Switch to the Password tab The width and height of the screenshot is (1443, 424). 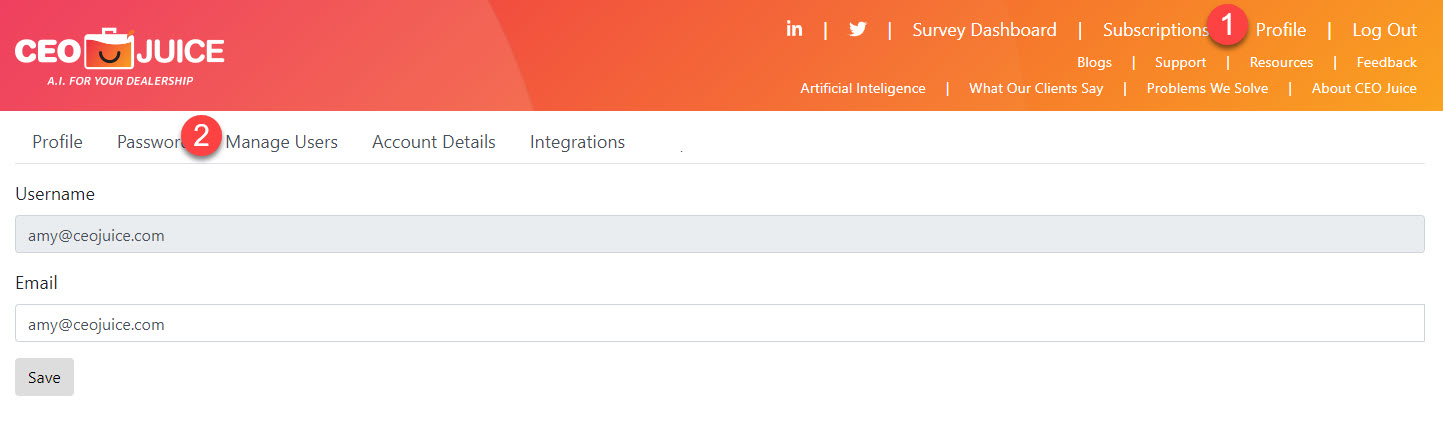[x=150, y=142]
